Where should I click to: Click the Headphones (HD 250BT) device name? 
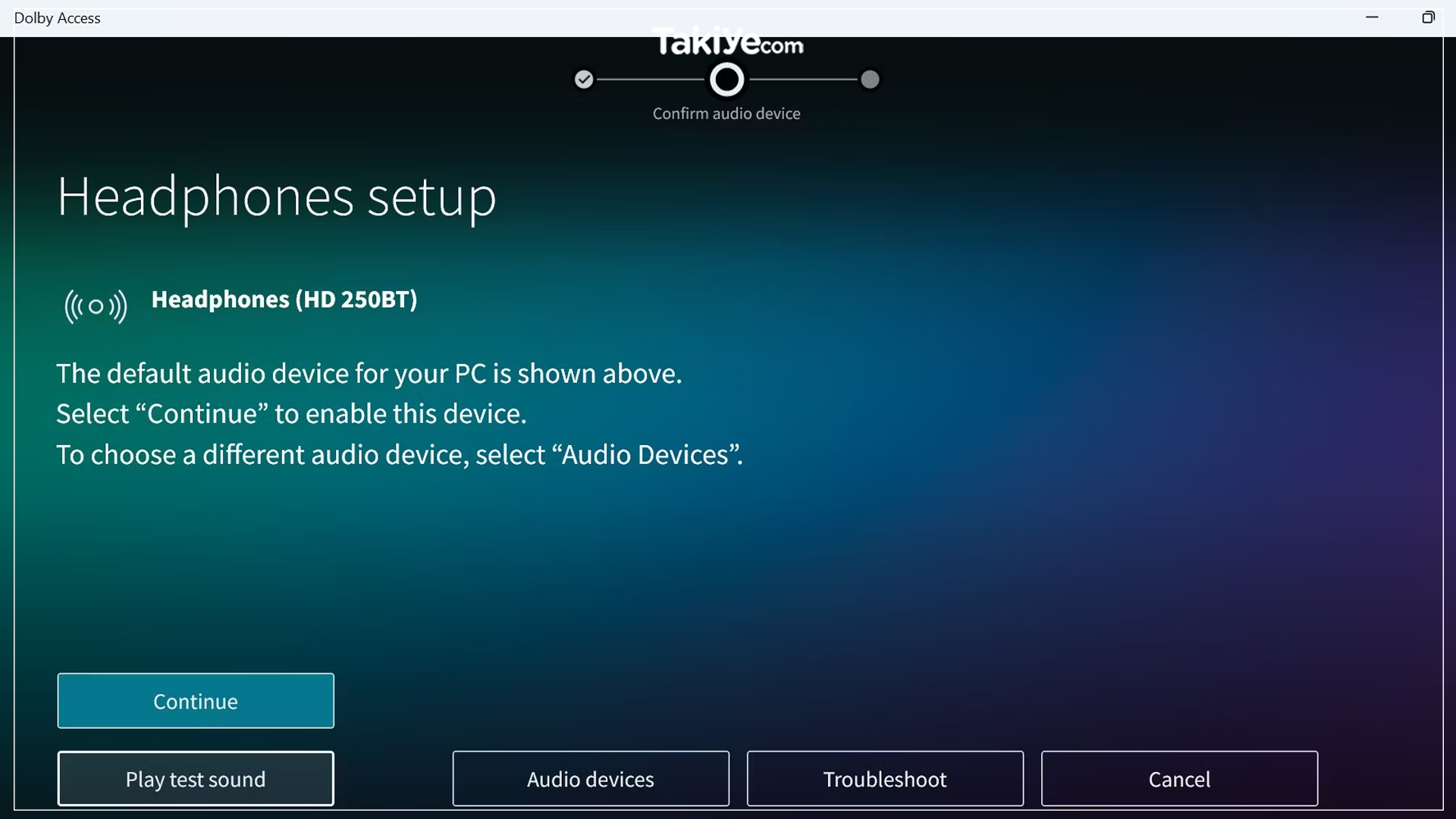(x=284, y=300)
